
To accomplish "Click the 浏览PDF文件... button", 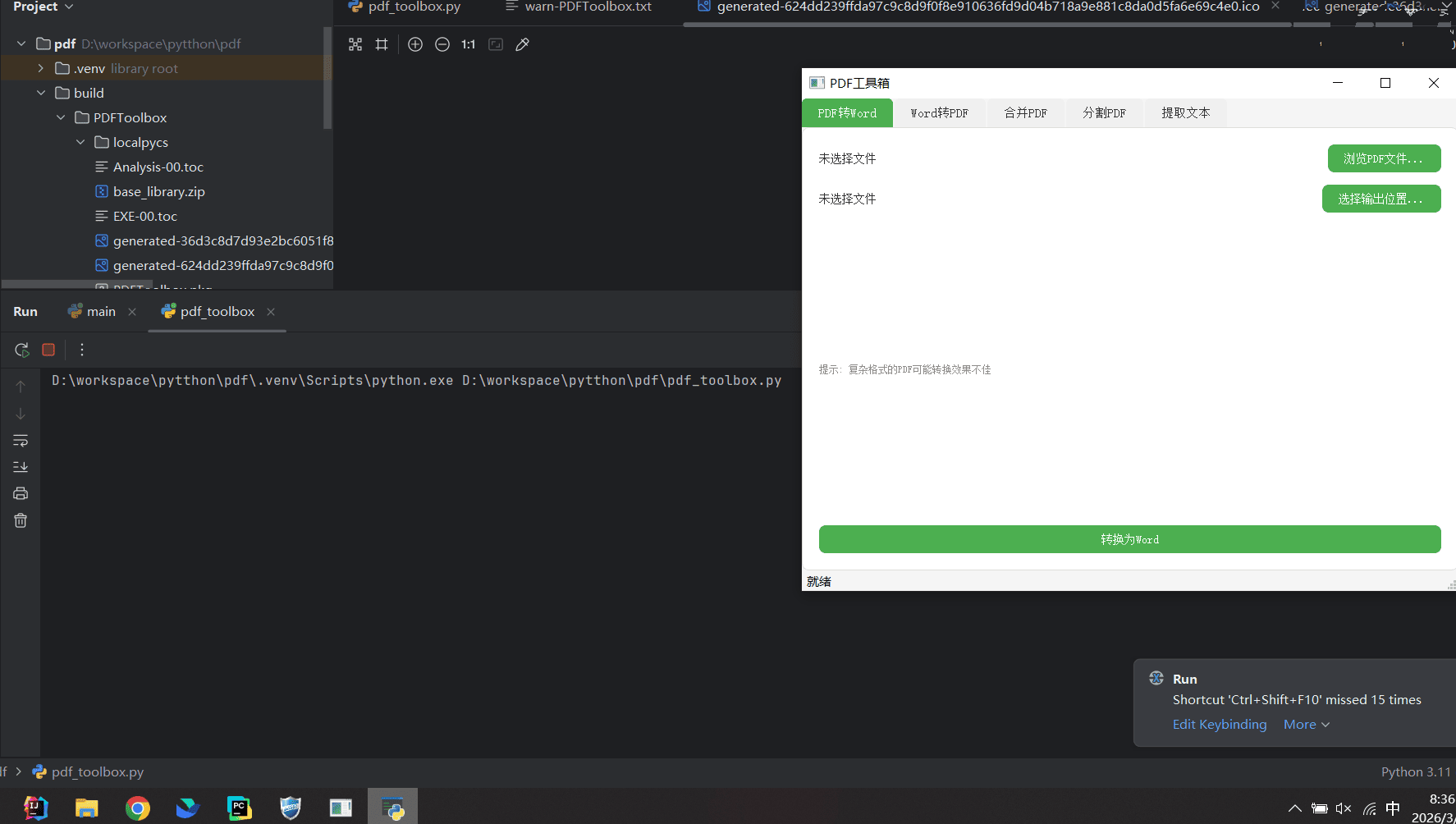I will (x=1384, y=158).
